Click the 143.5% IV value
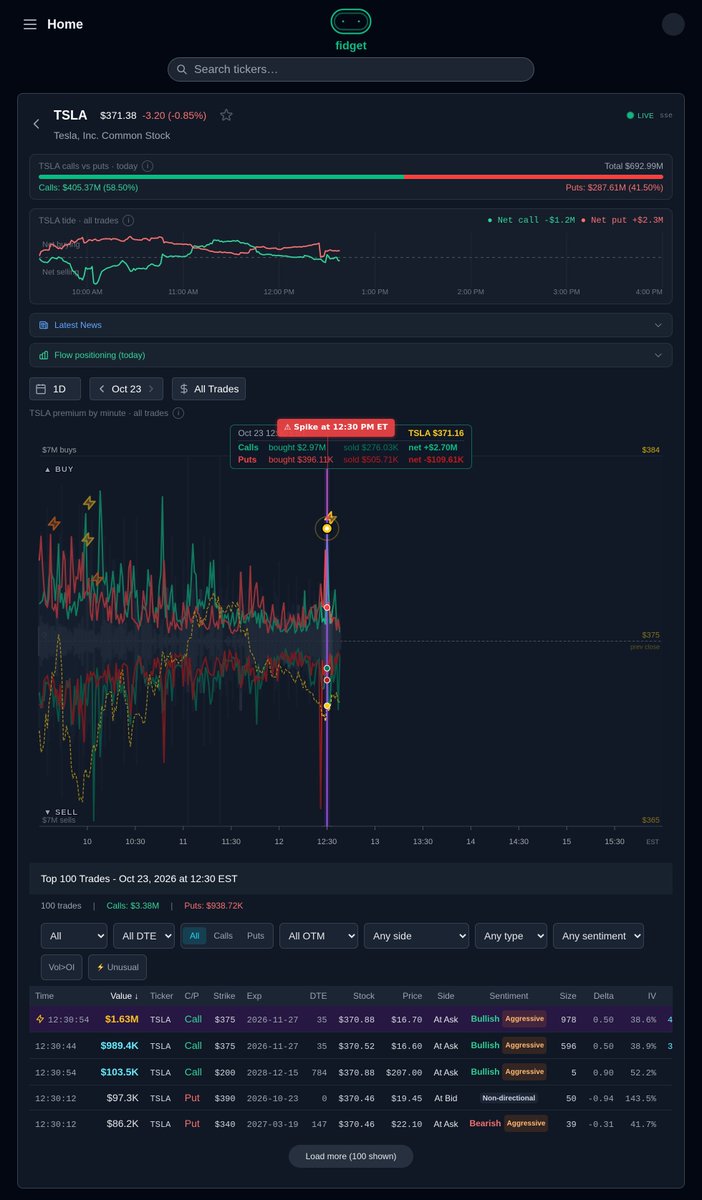Screen dimensions: 702x1200 [640, 1097]
